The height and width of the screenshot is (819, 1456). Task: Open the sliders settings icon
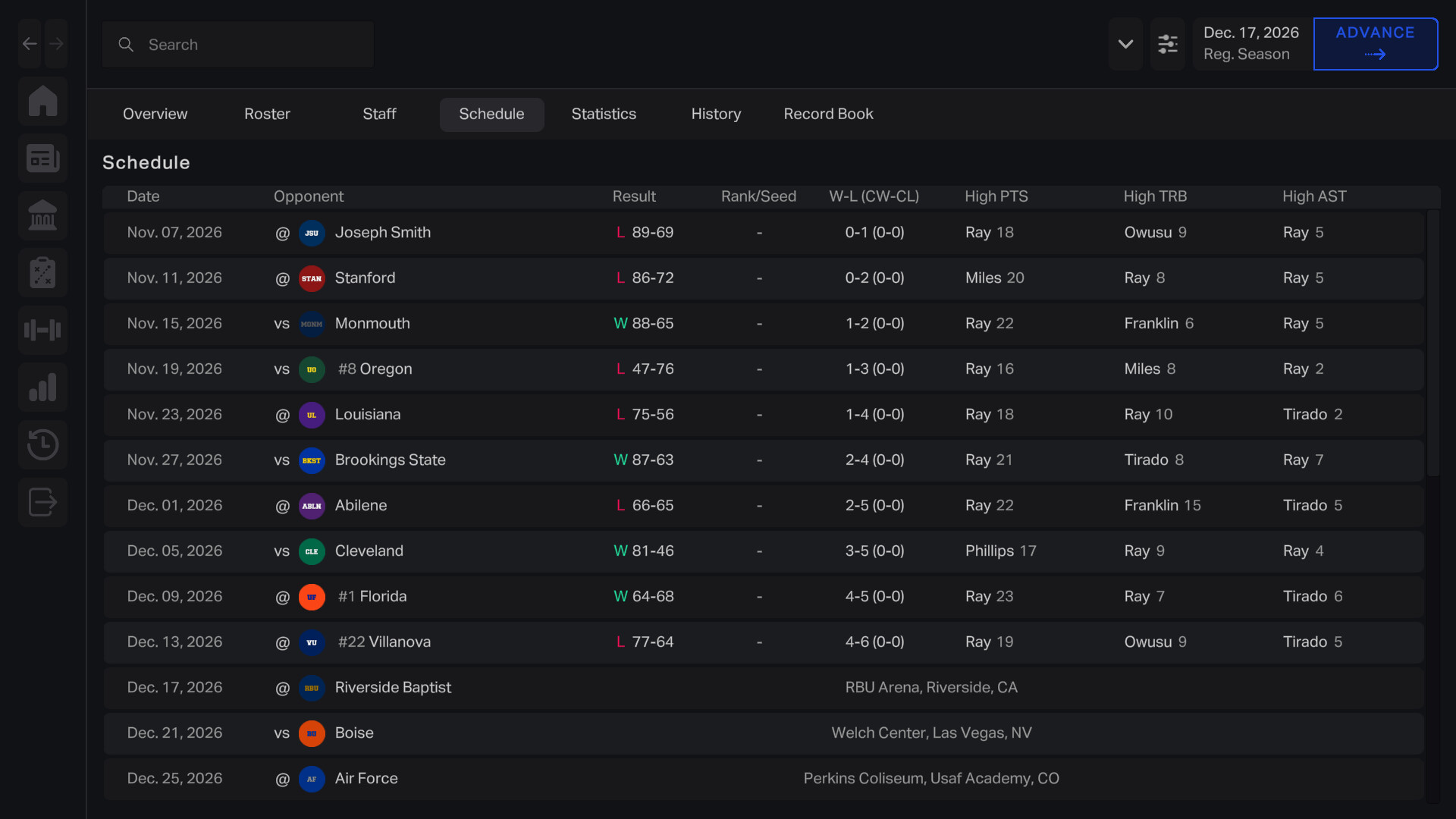1167,44
